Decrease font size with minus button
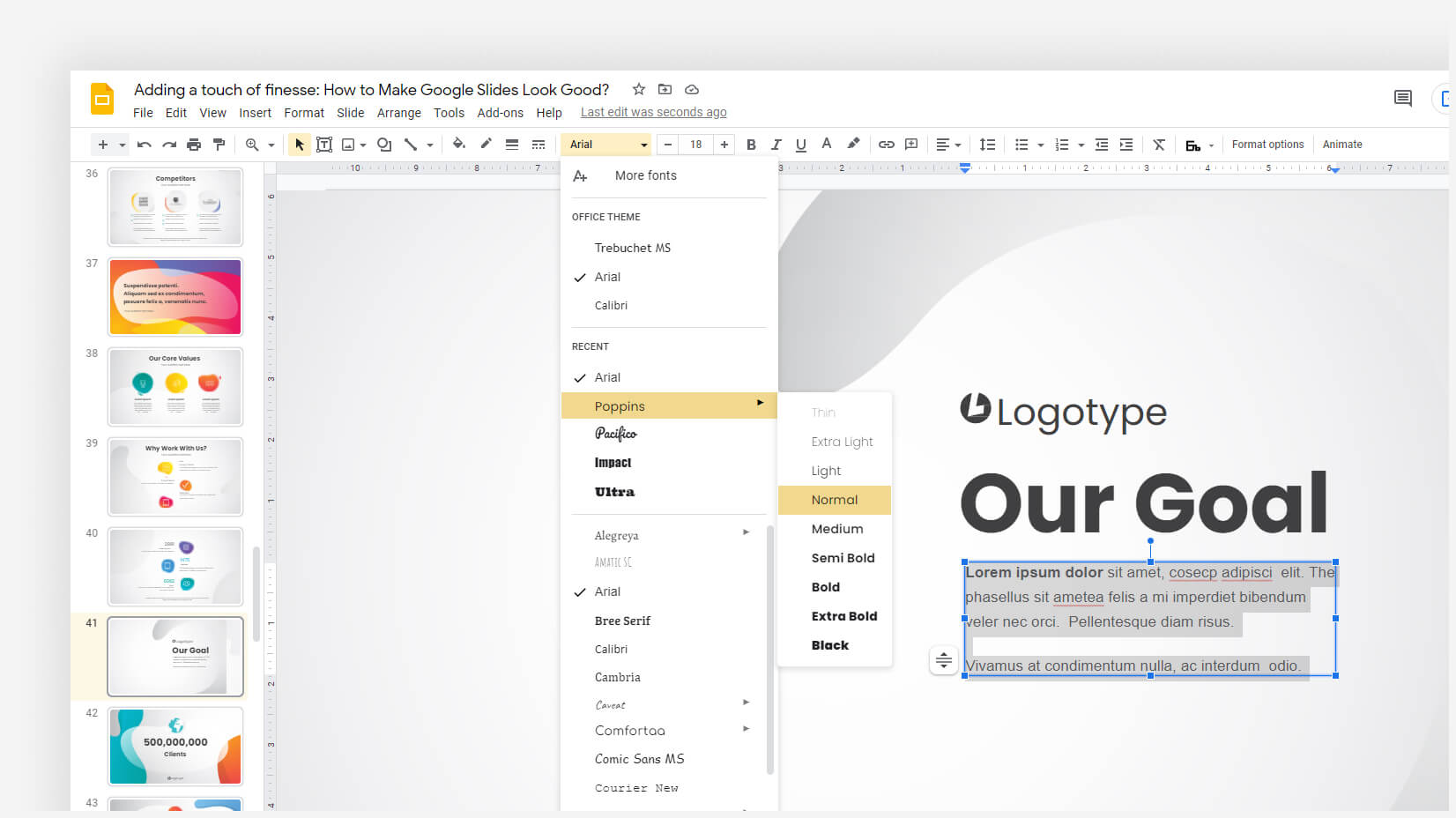 tap(668, 145)
